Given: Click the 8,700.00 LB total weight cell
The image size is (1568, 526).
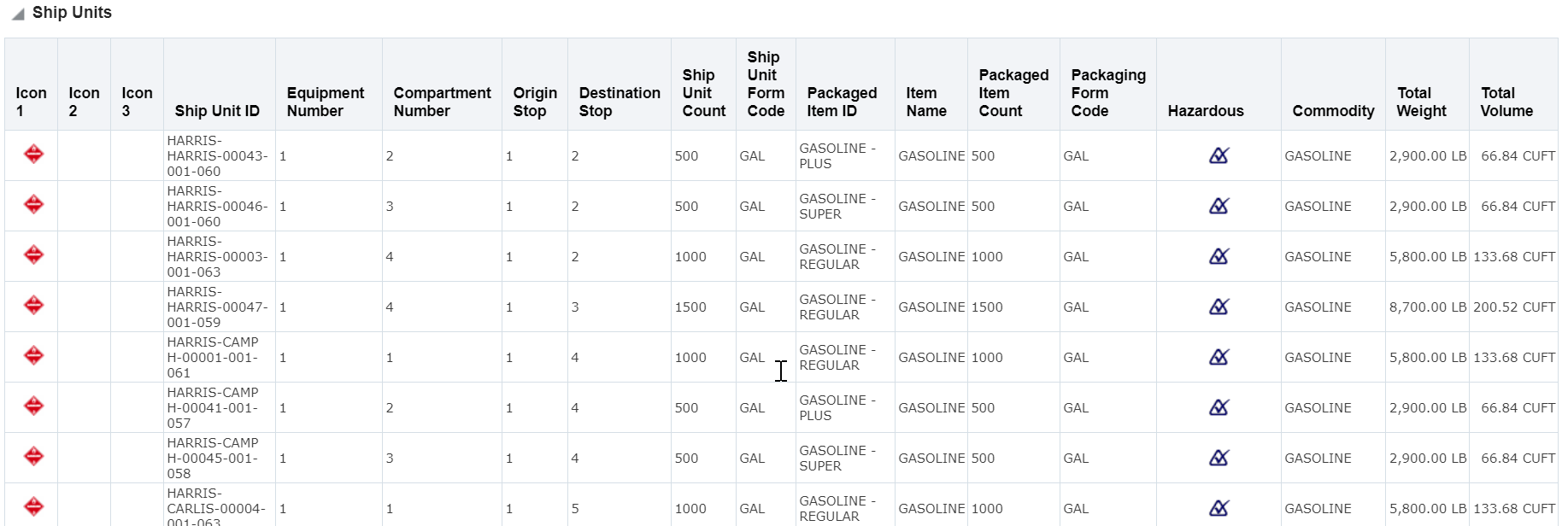Looking at the screenshot, I should pyautogui.click(x=1427, y=307).
